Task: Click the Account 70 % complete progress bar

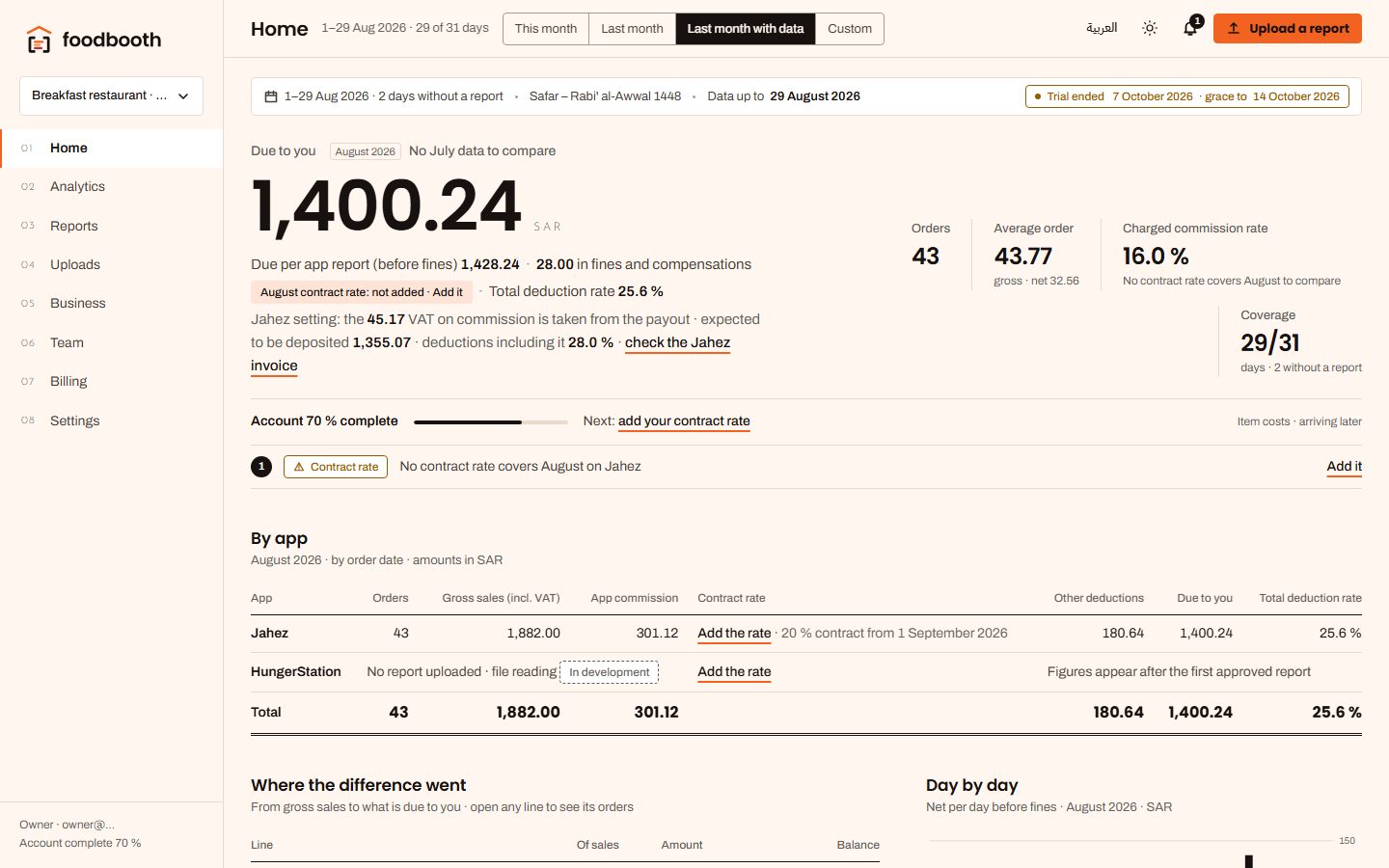Action: [491, 421]
